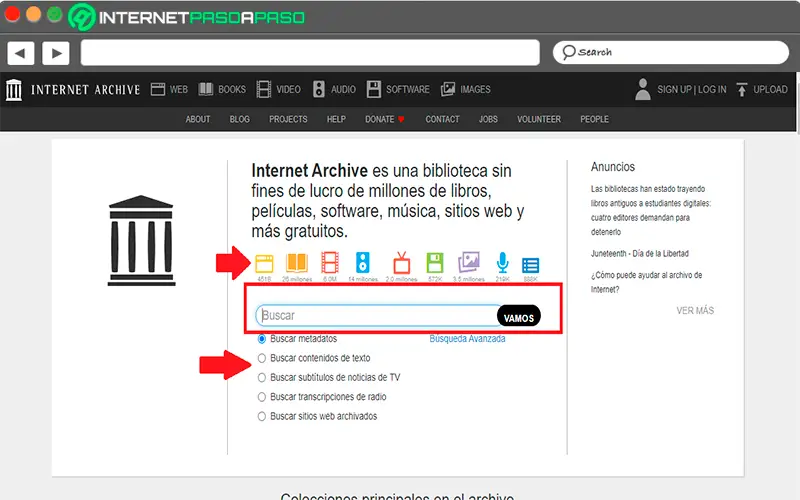Click the Anuncios heading
The image size is (800, 500).
pyautogui.click(x=613, y=167)
